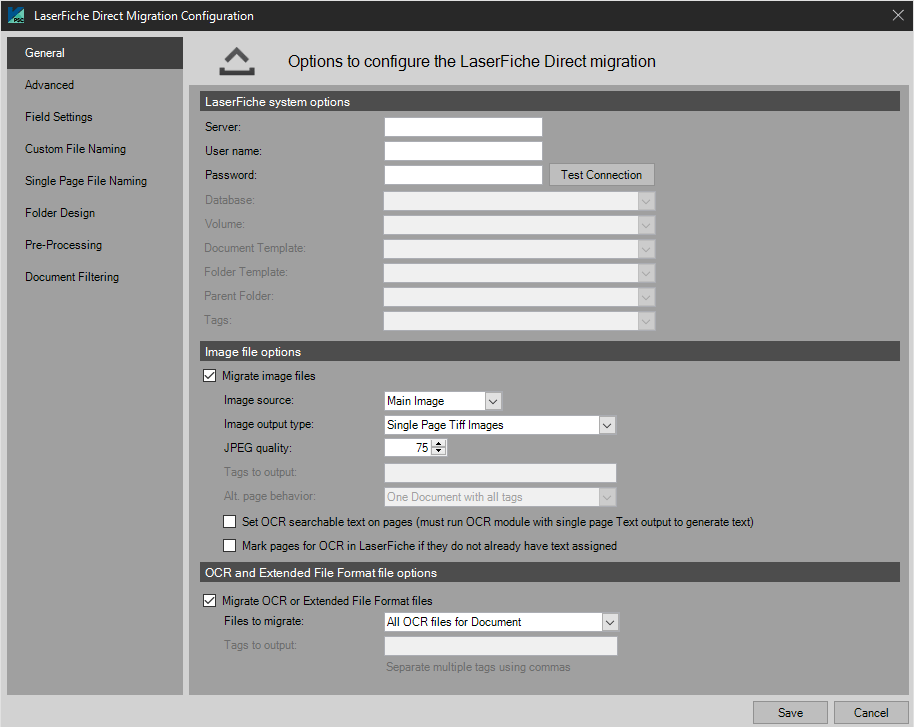
Task: Open the Document Filtering settings
Action: click(71, 276)
